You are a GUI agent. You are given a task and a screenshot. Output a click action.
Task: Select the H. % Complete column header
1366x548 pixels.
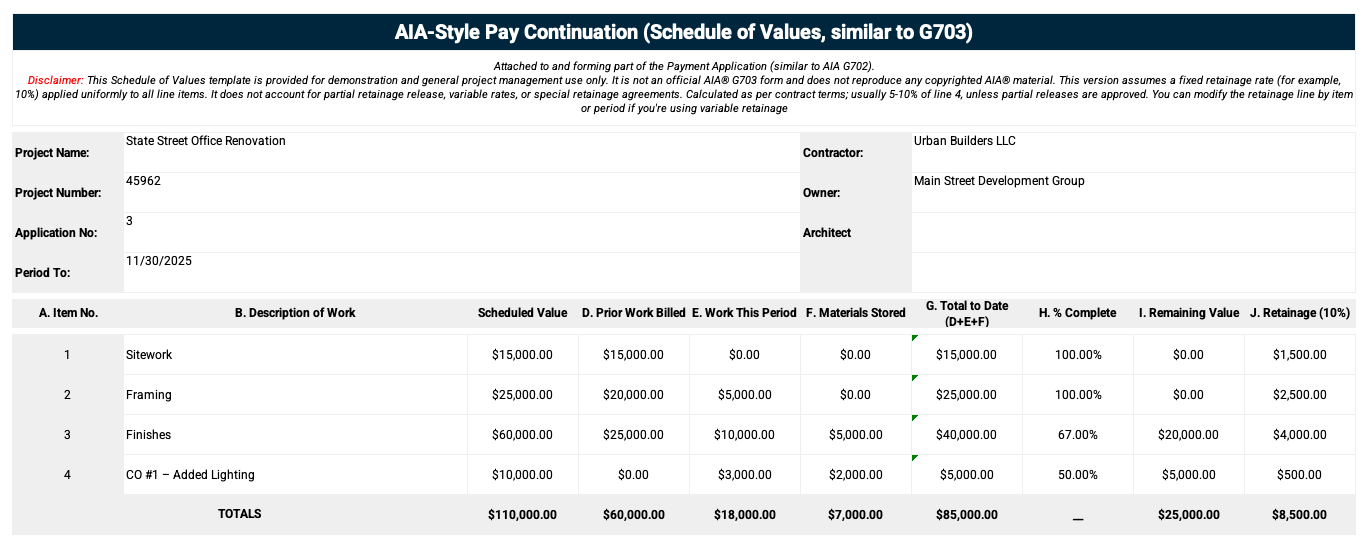point(1077,313)
